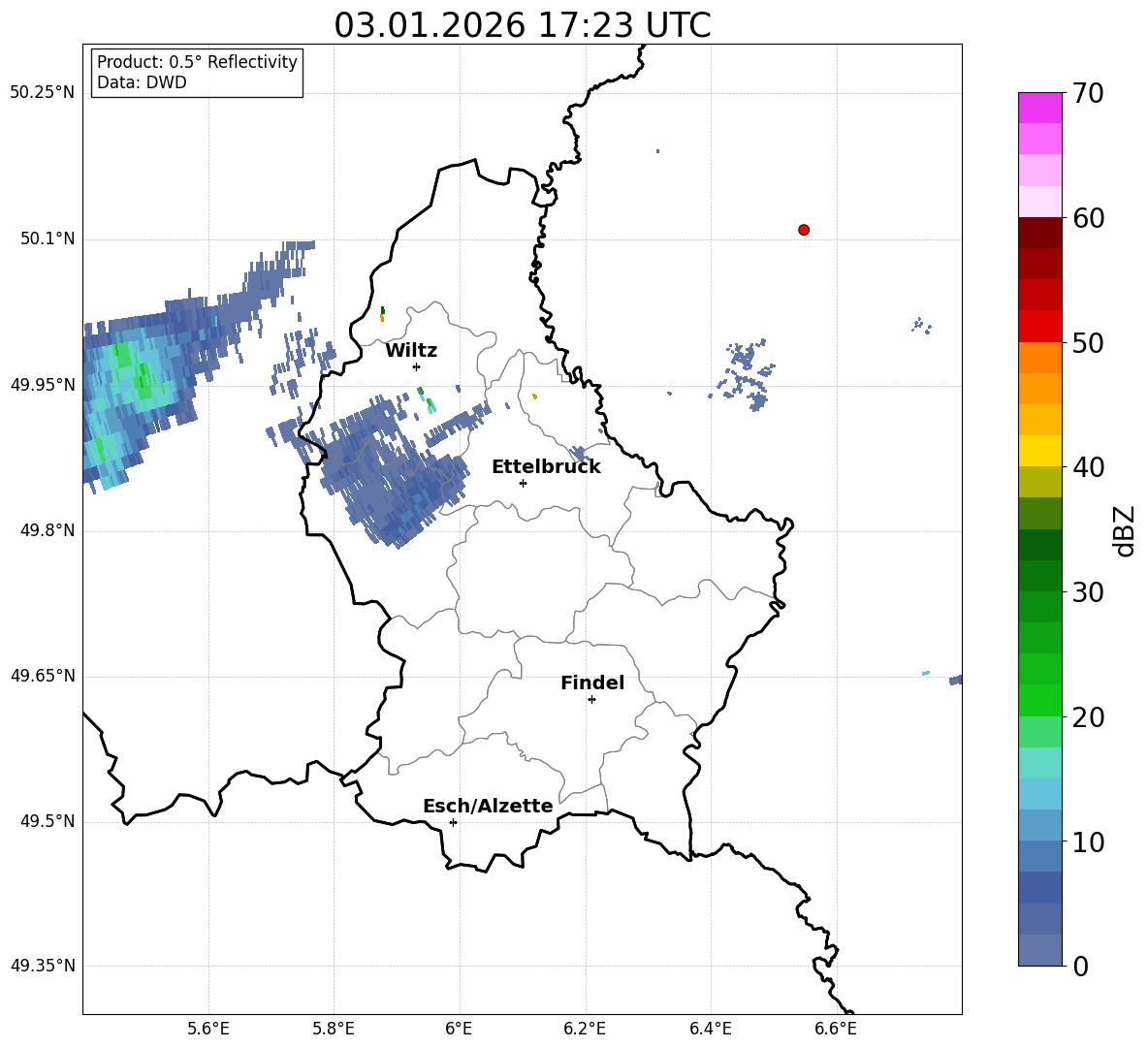Click the 50 value on the colorbar
The width and height of the screenshot is (1148, 1048).
click(x=1087, y=342)
